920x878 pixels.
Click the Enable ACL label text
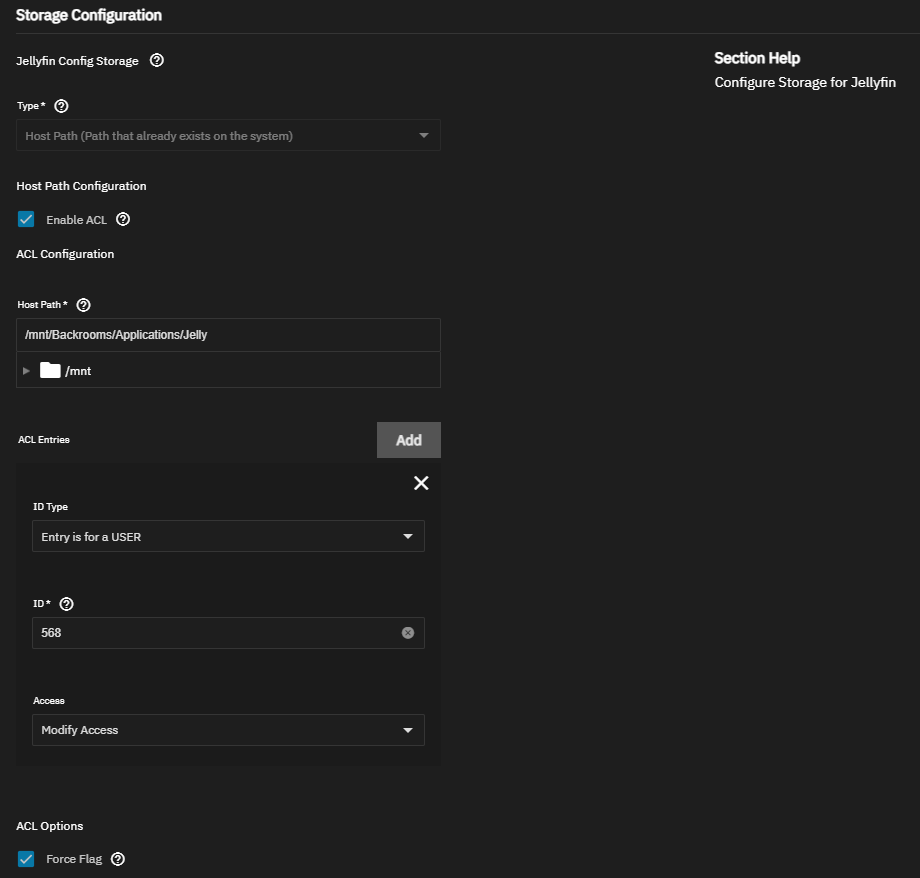point(76,220)
